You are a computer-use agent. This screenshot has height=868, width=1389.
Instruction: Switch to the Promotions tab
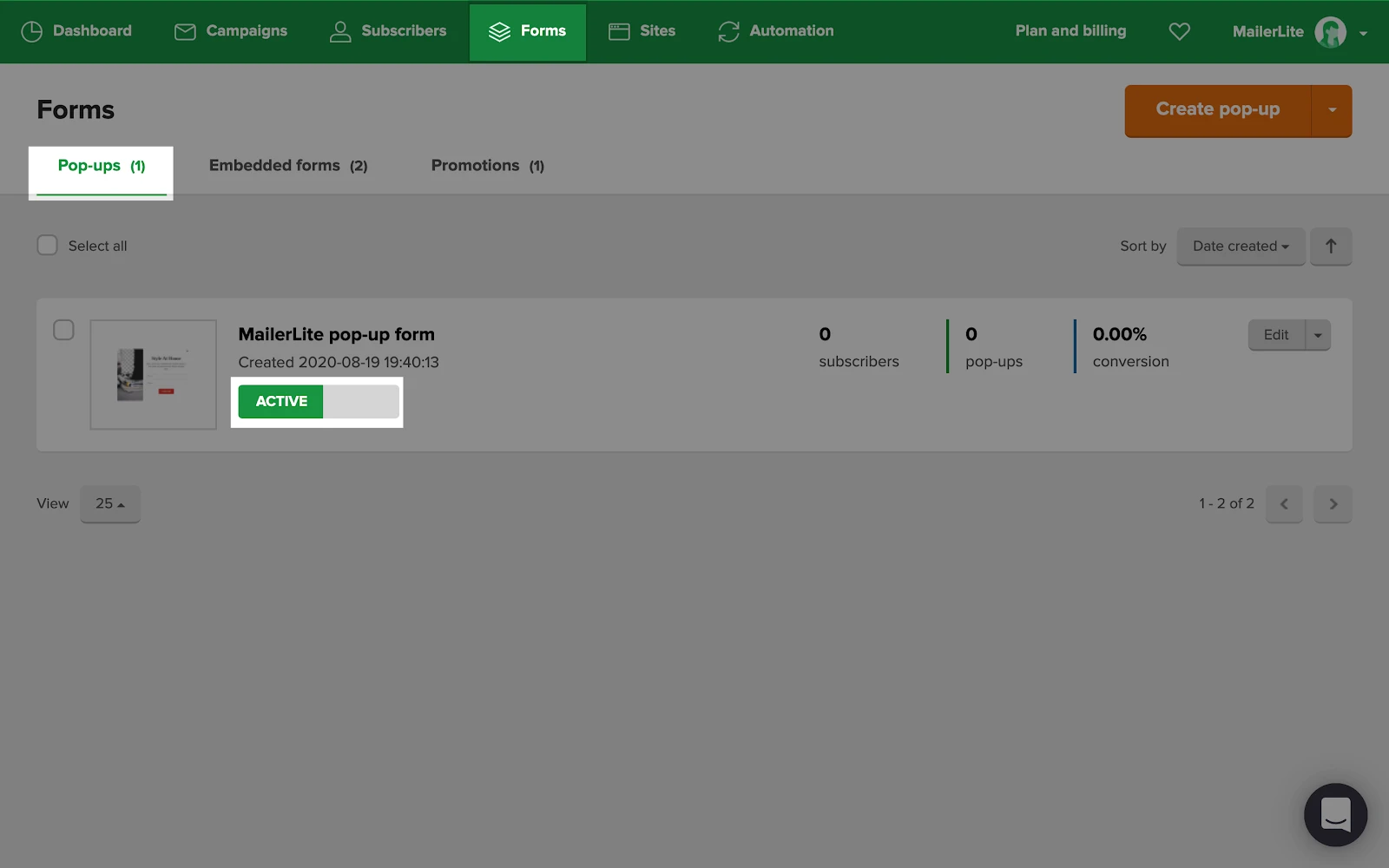click(487, 166)
